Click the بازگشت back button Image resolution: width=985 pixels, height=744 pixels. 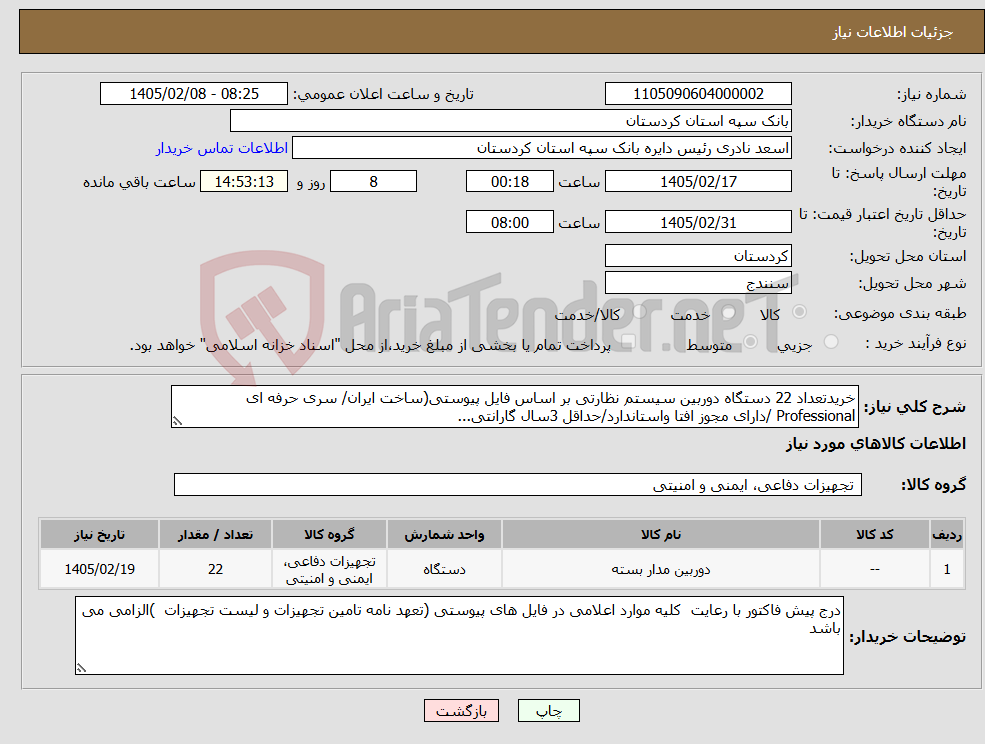tap(461, 711)
